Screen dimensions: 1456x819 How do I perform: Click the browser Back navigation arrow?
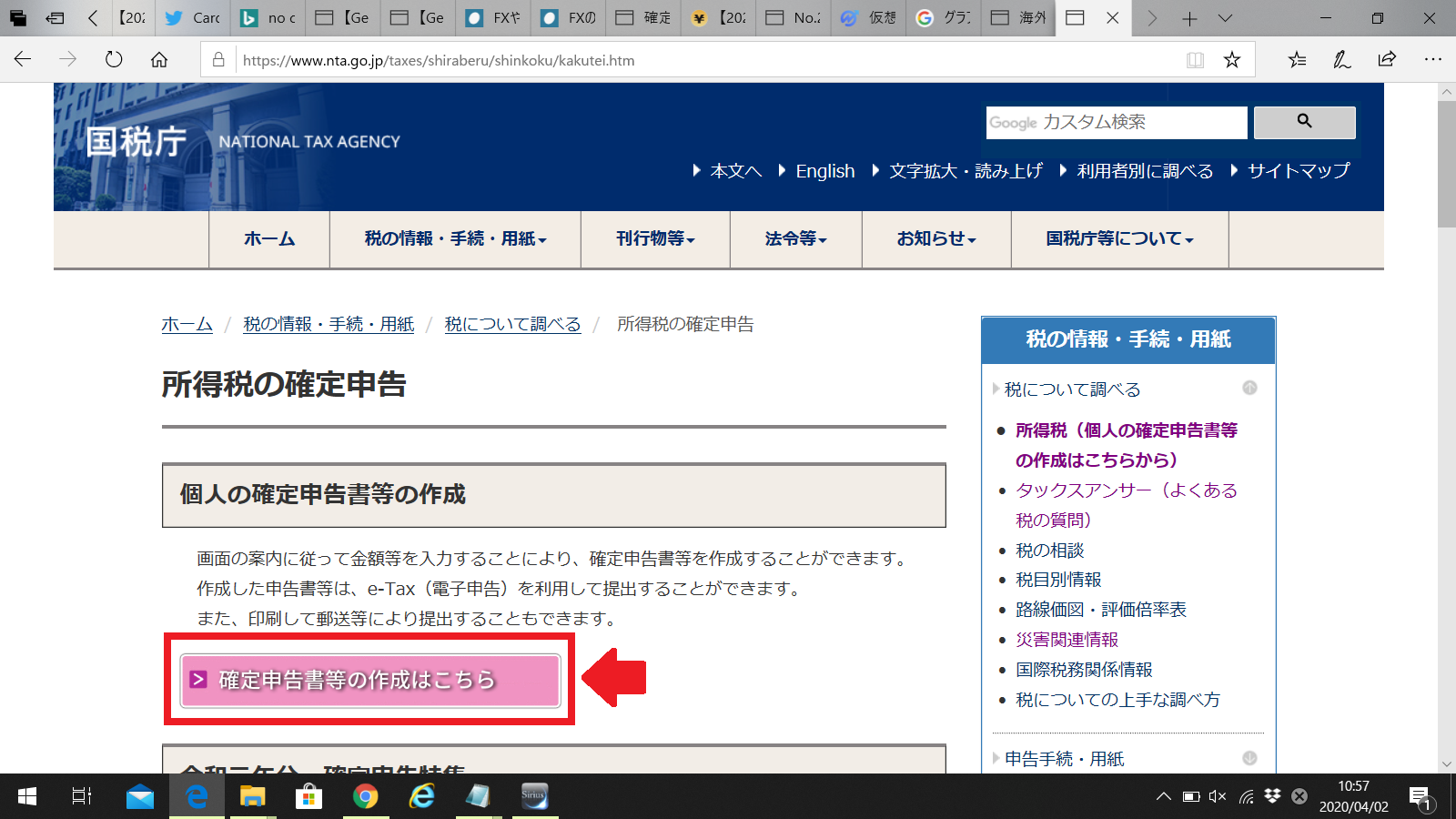[21, 60]
